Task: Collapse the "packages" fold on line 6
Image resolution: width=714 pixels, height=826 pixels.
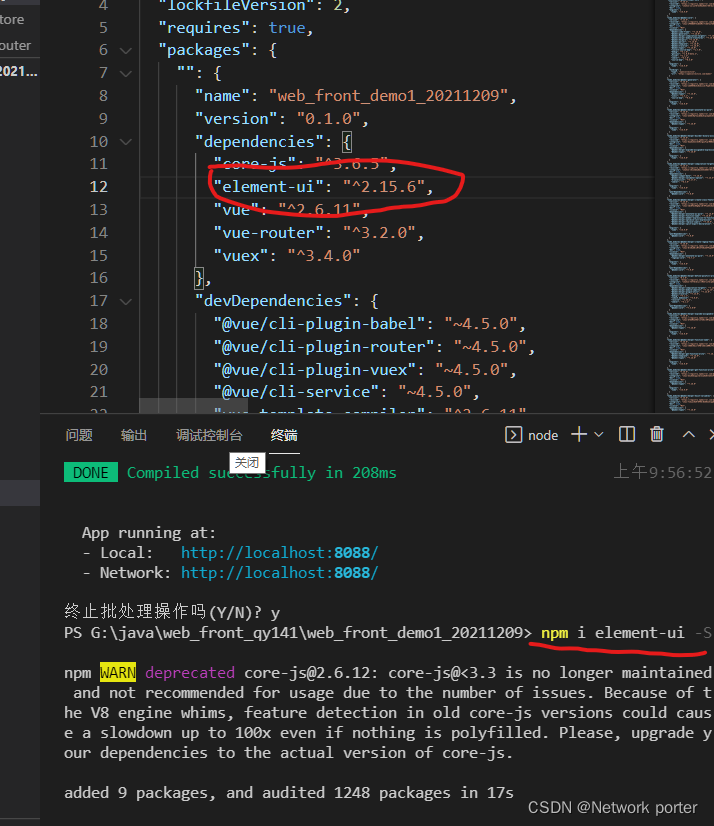Action: 125,51
